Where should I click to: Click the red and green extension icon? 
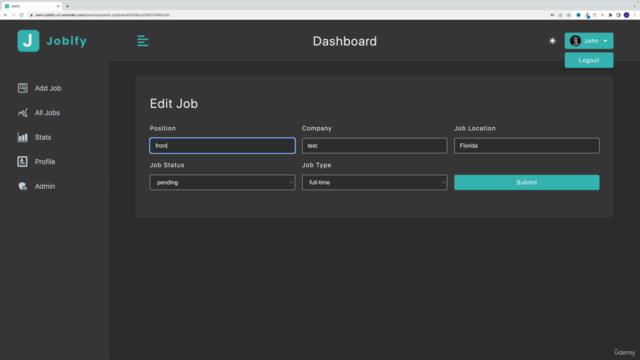[x=595, y=15]
